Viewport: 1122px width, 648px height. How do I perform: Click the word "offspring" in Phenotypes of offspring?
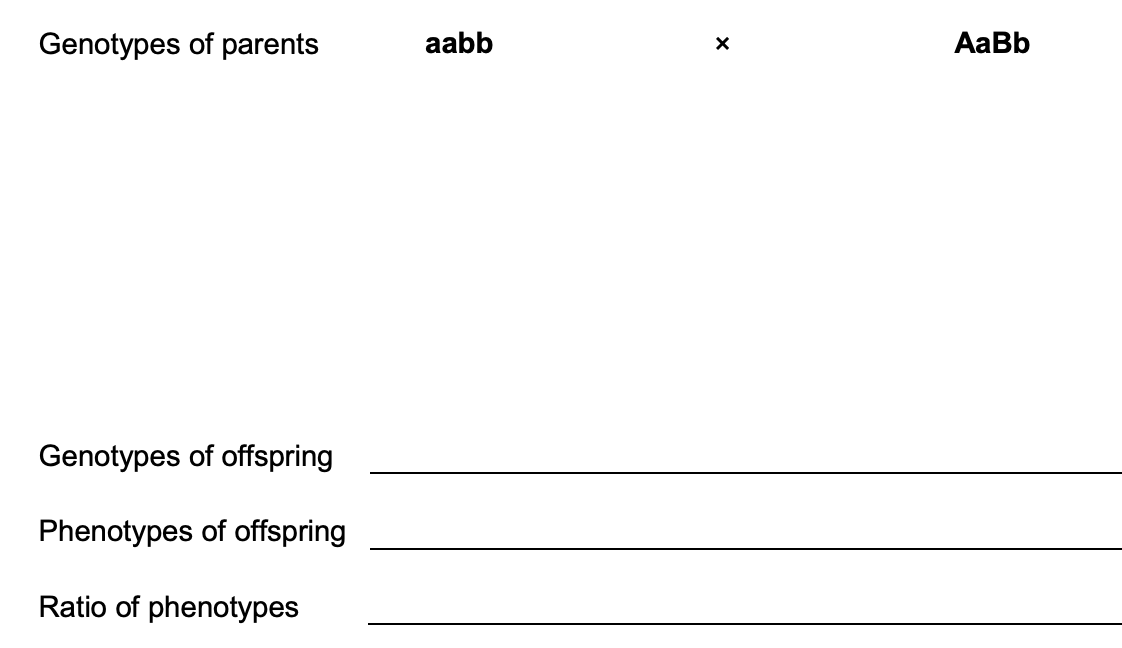coord(290,531)
